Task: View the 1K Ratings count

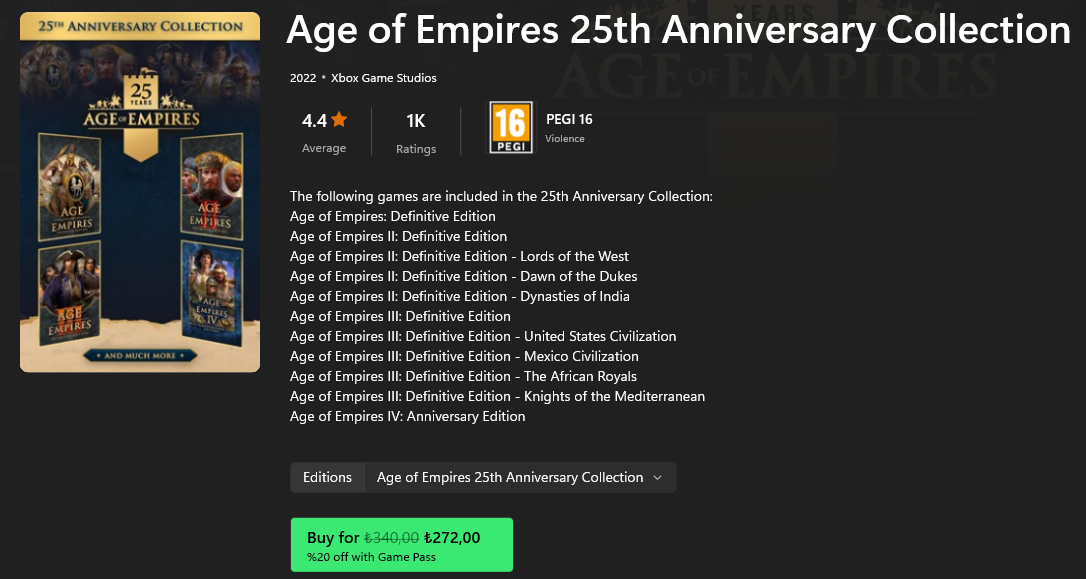Action: [x=416, y=132]
